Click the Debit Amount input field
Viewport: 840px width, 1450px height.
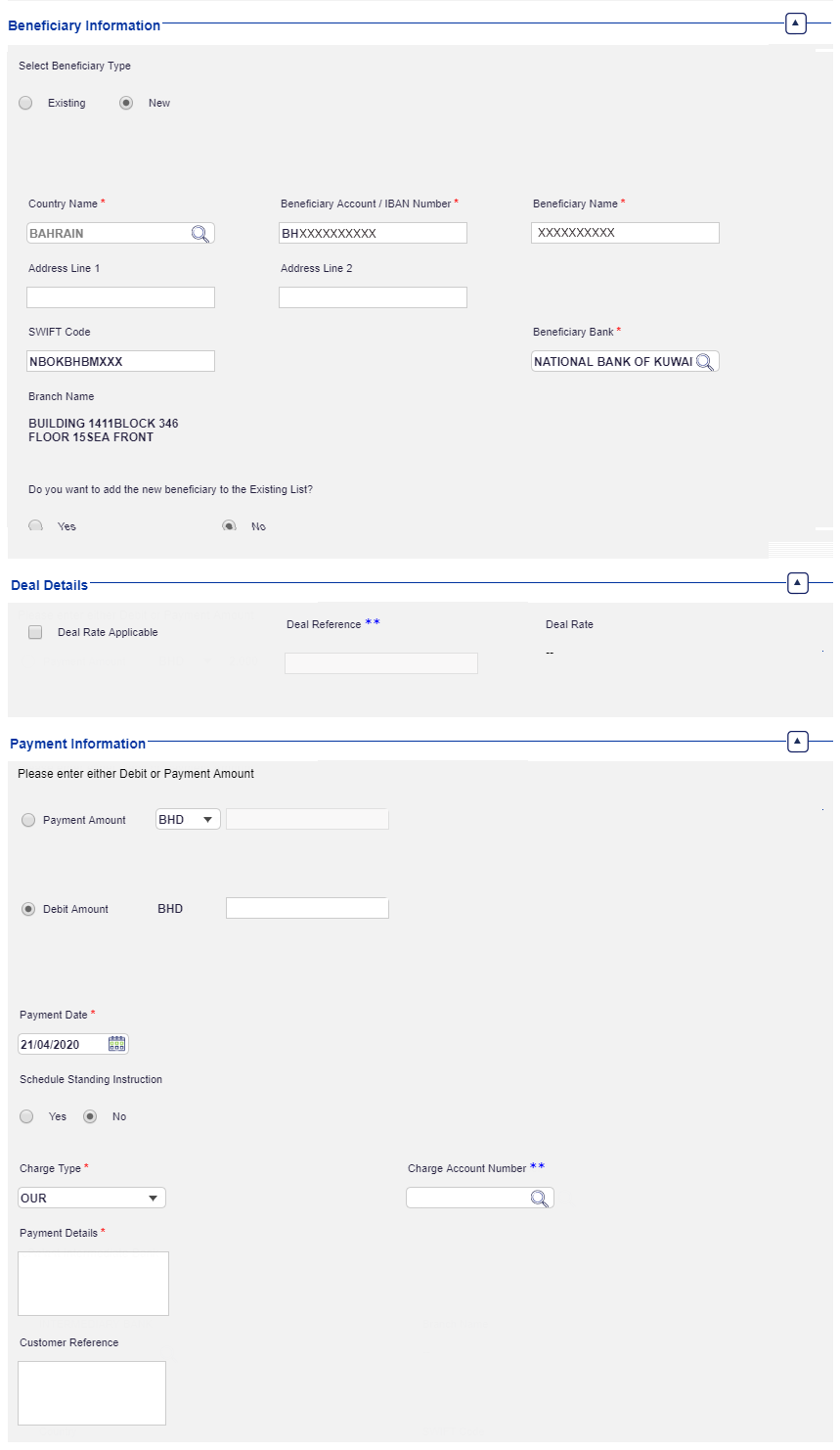[x=307, y=909]
